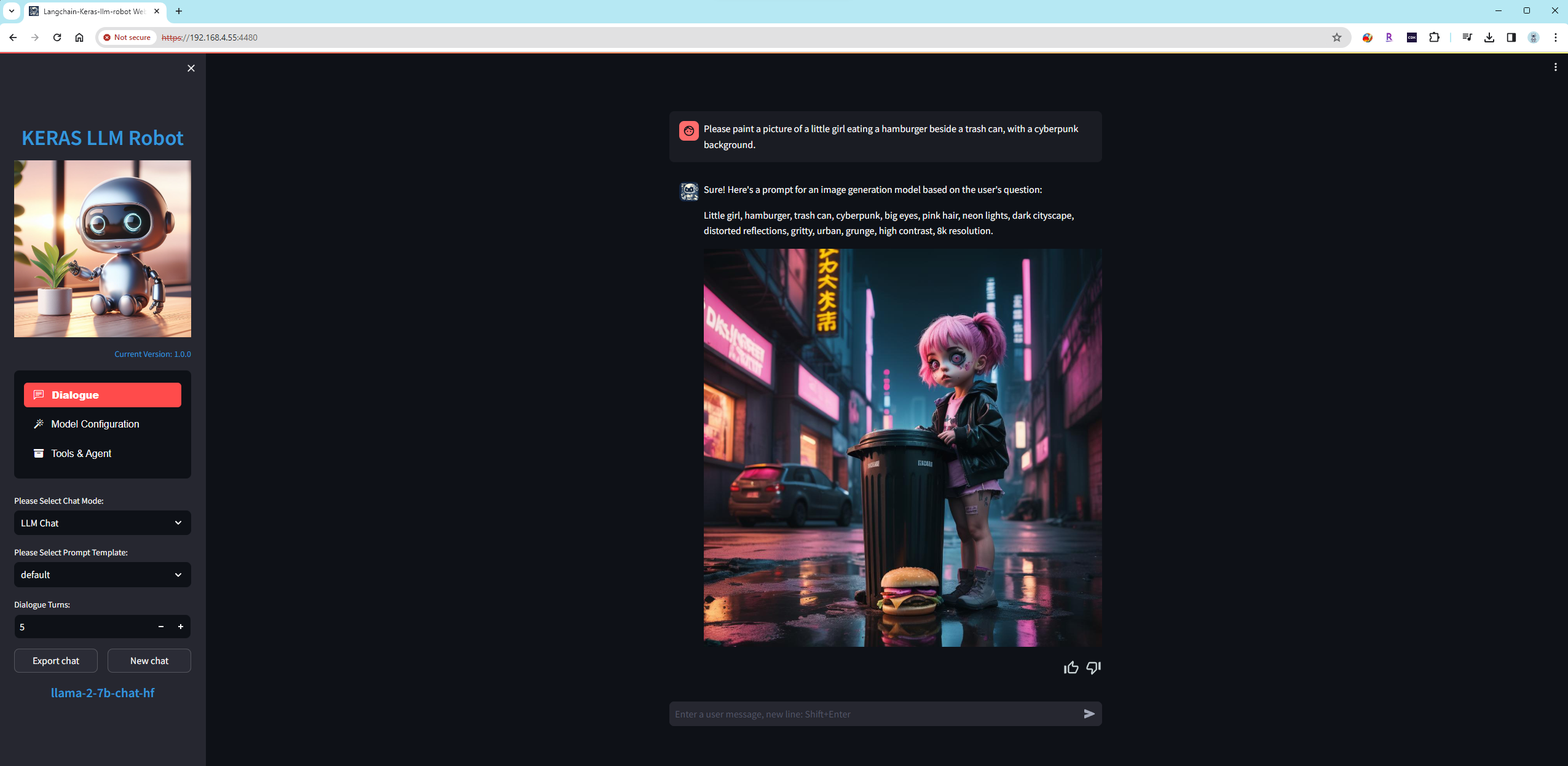Open the Tools & Agent menu item
Image resolution: width=1568 pixels, height=766 pixels.
point(81,453)
